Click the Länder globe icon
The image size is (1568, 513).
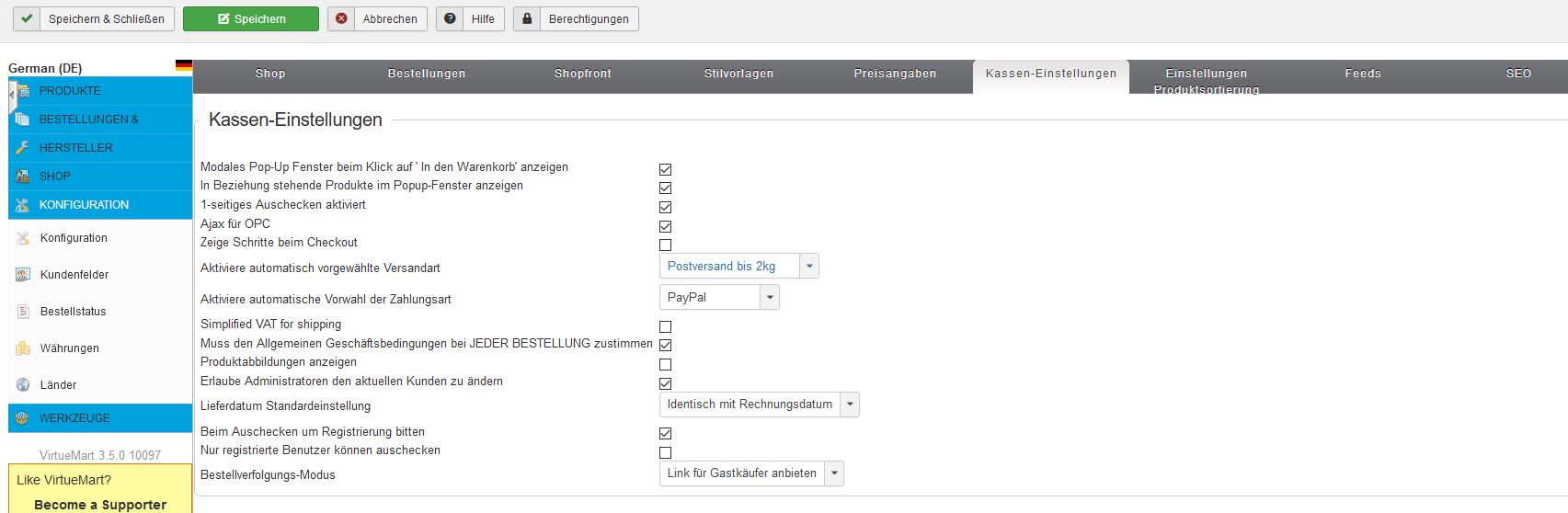coord(23,385)
